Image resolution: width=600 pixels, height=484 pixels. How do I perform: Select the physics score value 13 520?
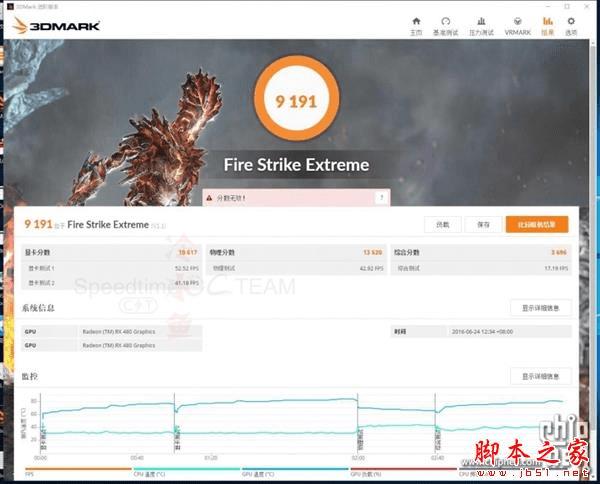coord(373,252)
